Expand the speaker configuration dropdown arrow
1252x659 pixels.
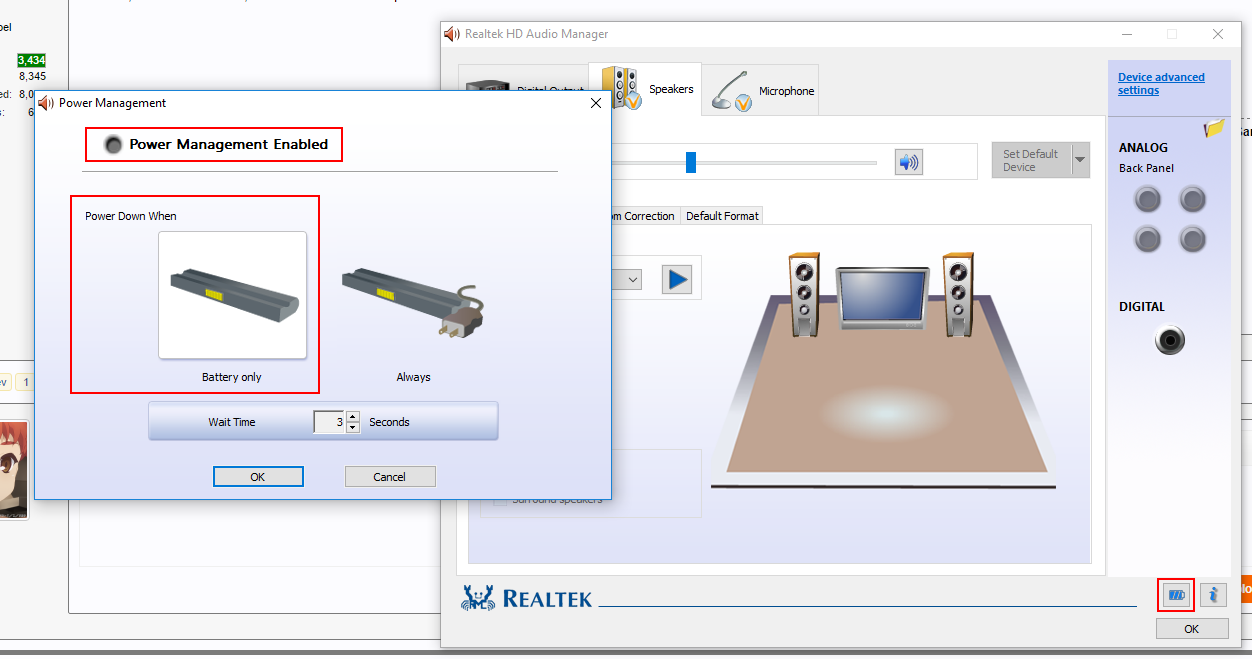point(632,280)
